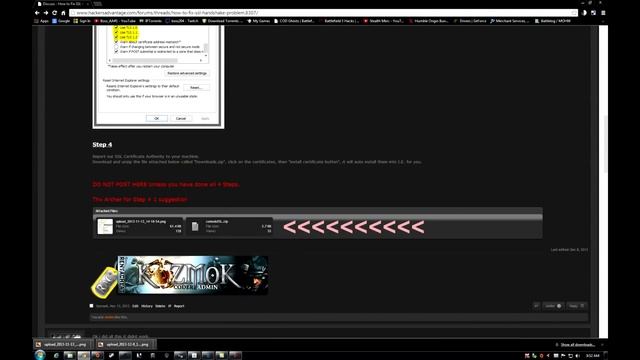Open the browser home page icon
Screen dimensions: 640x360
pyautogui.click(x=63, y=13)
